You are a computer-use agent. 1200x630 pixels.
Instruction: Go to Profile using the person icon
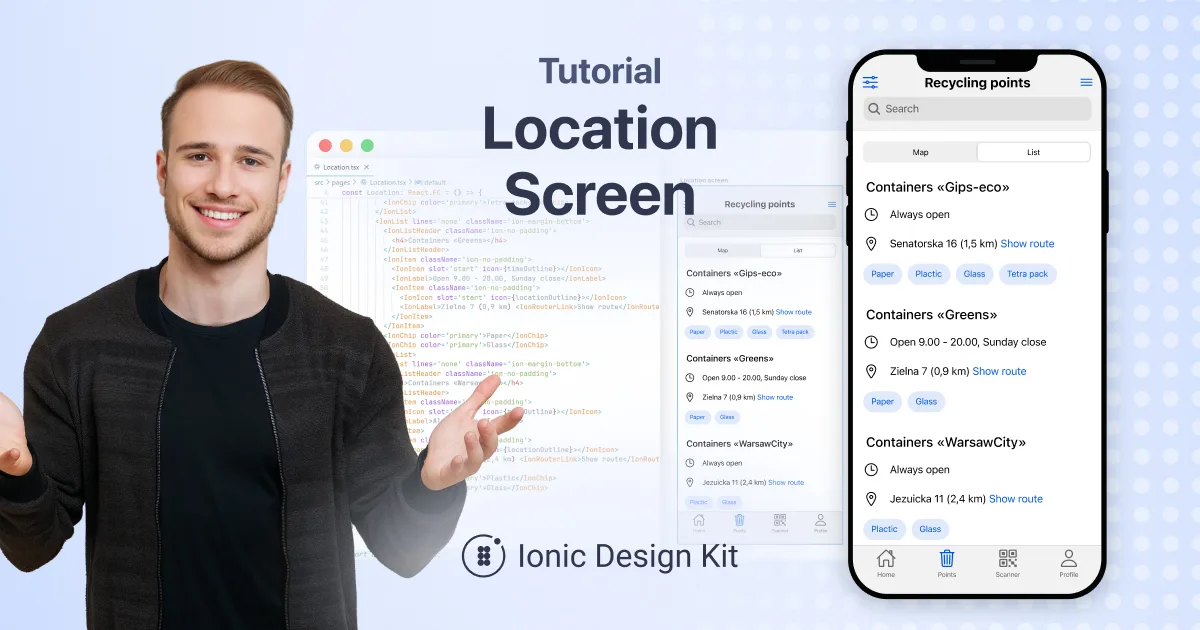(x=1068, y=560)
